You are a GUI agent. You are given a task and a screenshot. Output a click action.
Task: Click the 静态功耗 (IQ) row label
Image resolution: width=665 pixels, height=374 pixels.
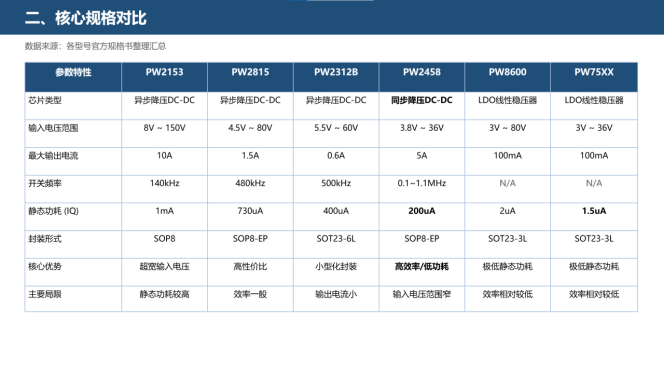(x=53, y=211)
